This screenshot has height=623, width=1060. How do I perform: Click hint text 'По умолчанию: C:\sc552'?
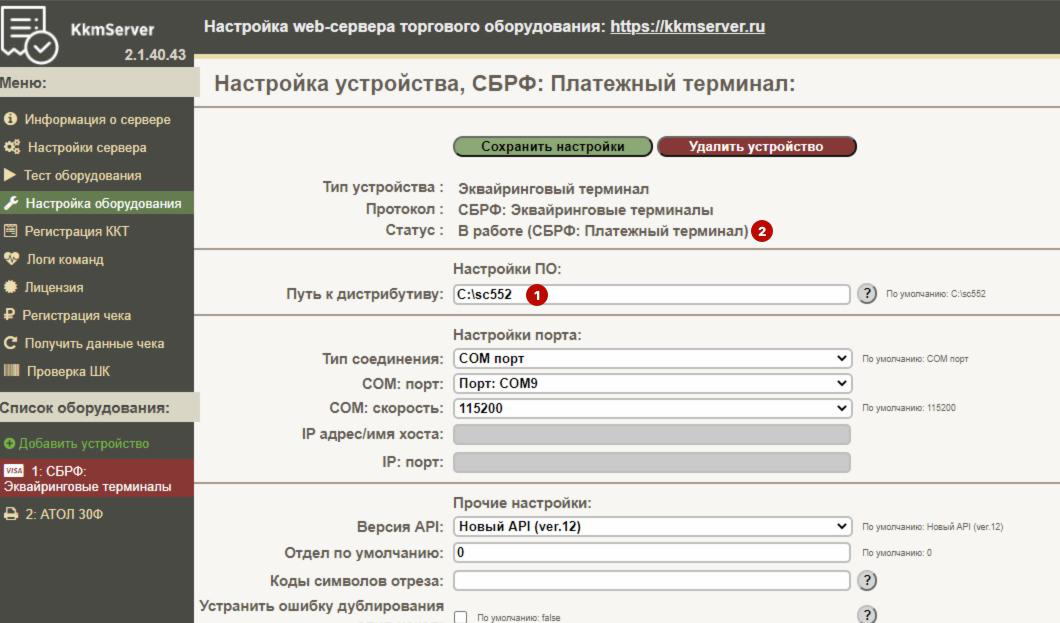coord(936,294)
